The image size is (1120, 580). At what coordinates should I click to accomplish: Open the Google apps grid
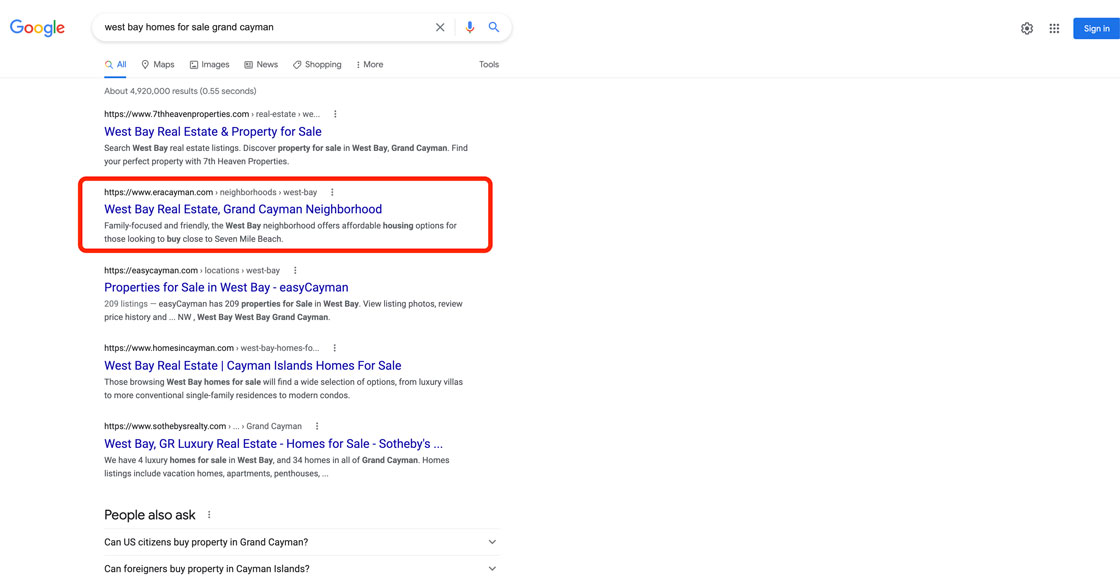click(1054, 29)
